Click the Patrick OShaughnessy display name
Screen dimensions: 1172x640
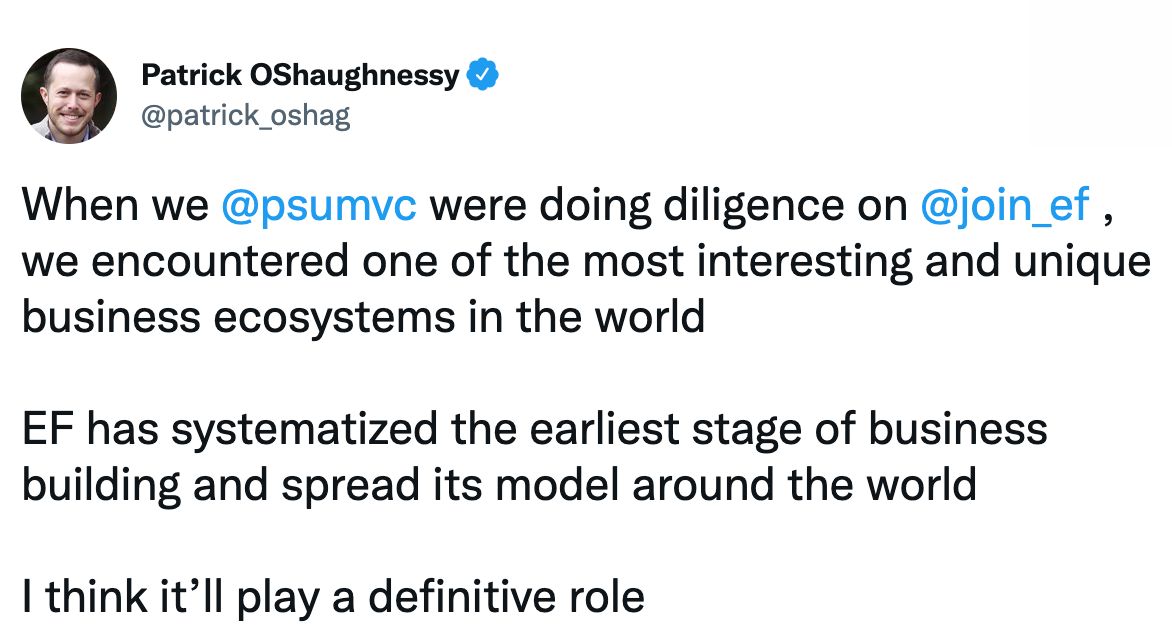[x=300, y=75]
